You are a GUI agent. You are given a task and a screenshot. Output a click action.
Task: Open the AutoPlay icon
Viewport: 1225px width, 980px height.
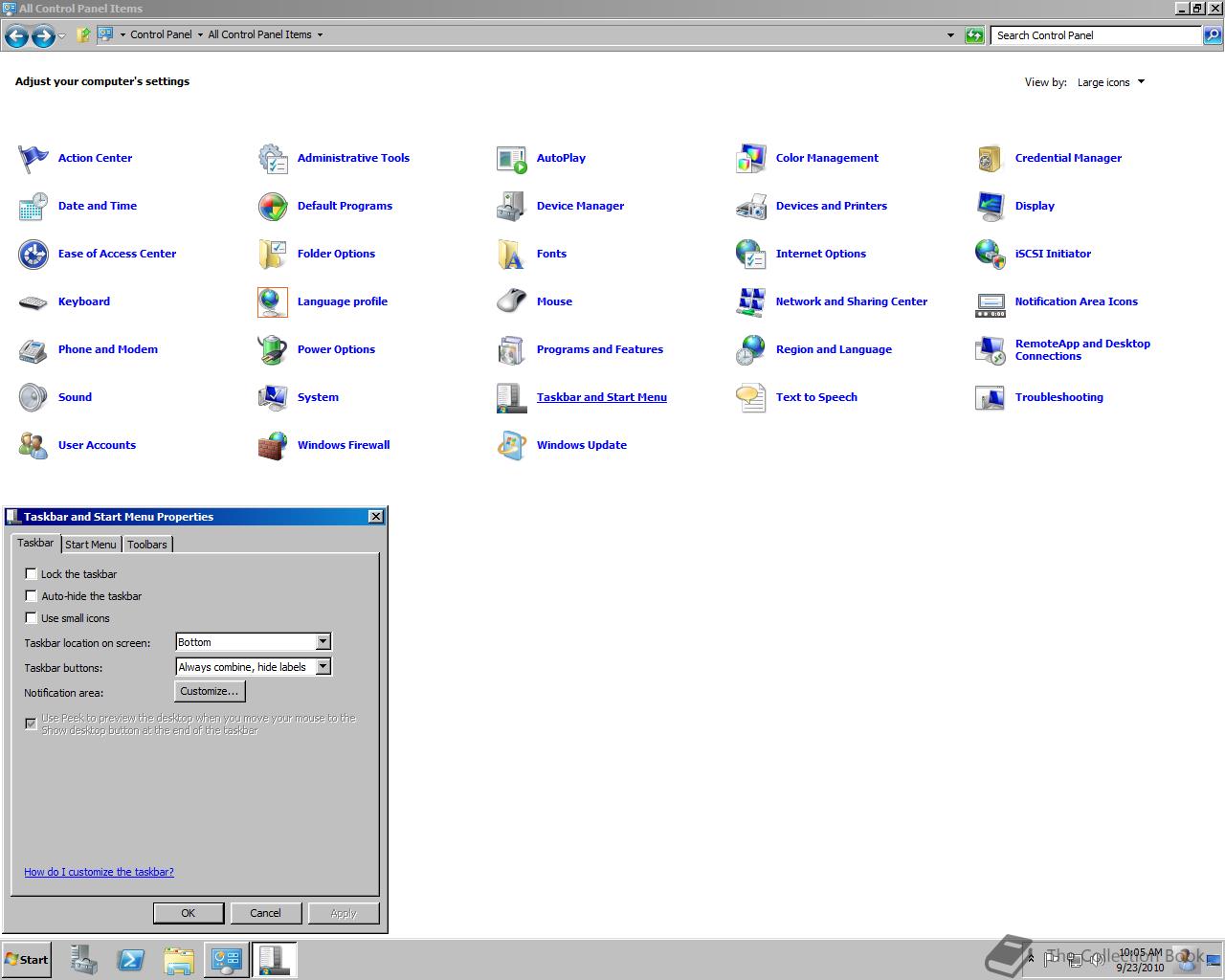[x=512, y=158]
